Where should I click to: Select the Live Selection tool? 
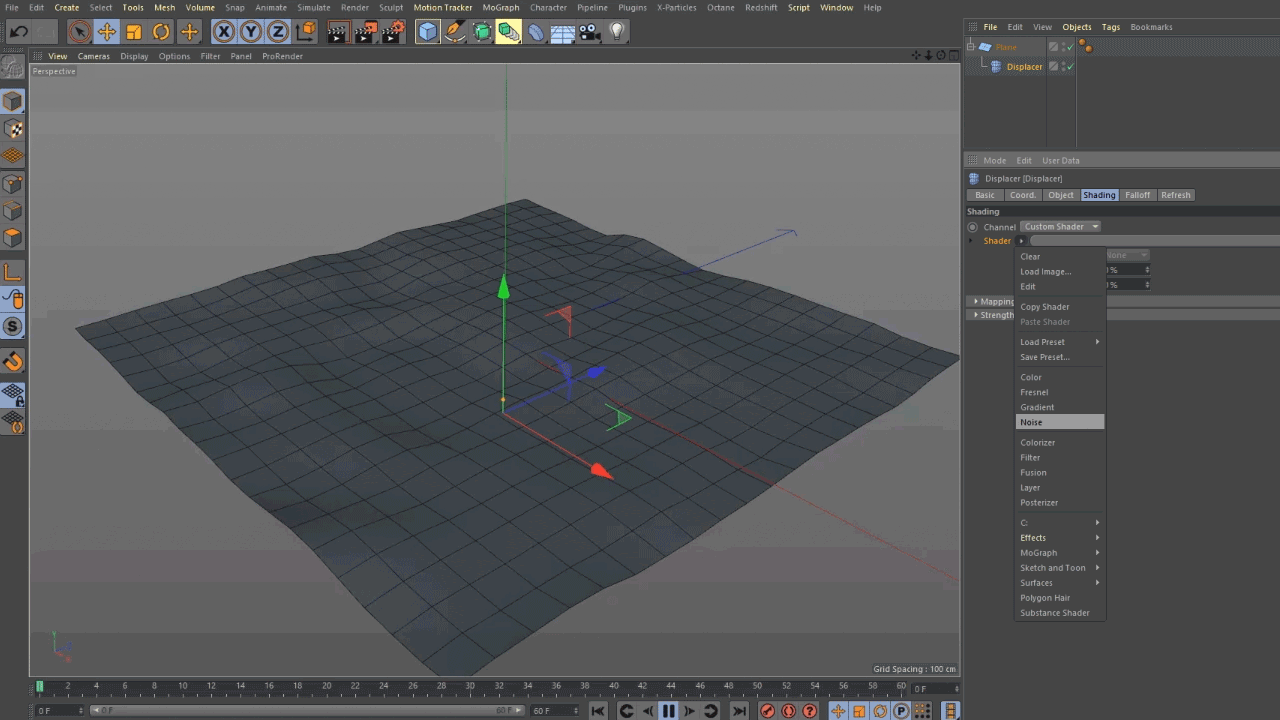80,32
